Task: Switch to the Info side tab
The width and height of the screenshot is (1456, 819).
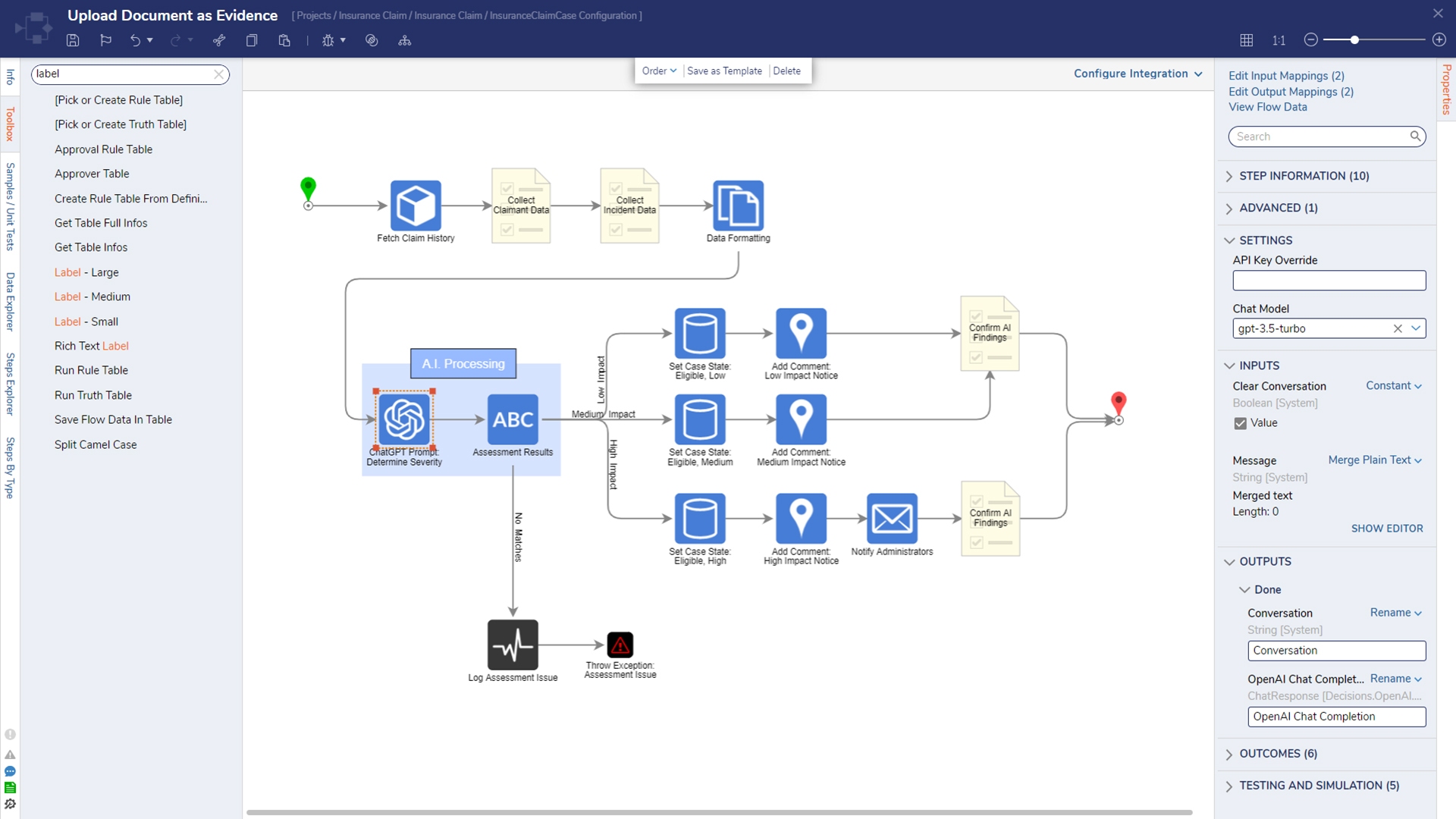Action: [10, 77]
